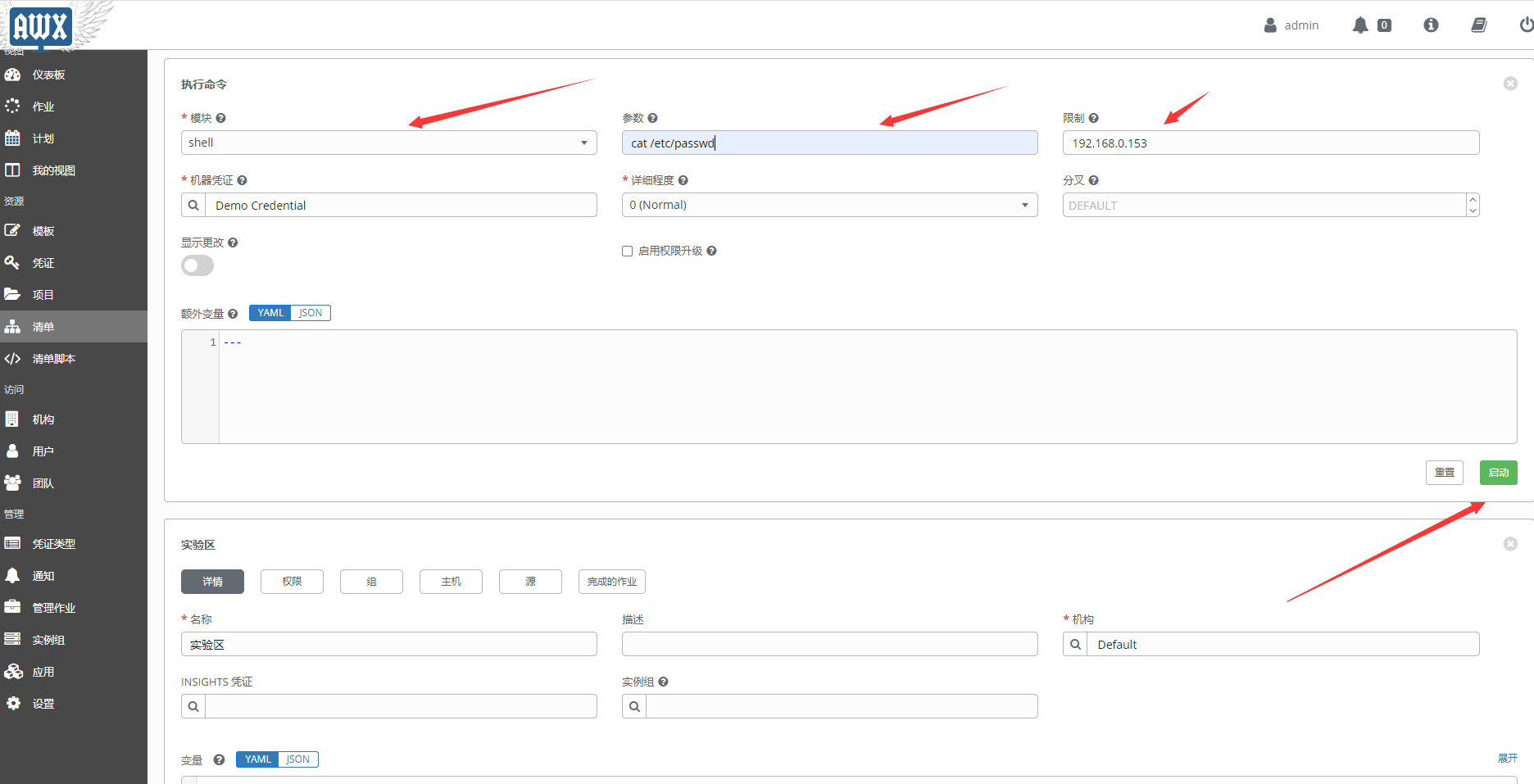Viewport: 1534px width, 784px height.
Task: Switch to the 完成的作业 tab
Action: [x=612, y=582]
